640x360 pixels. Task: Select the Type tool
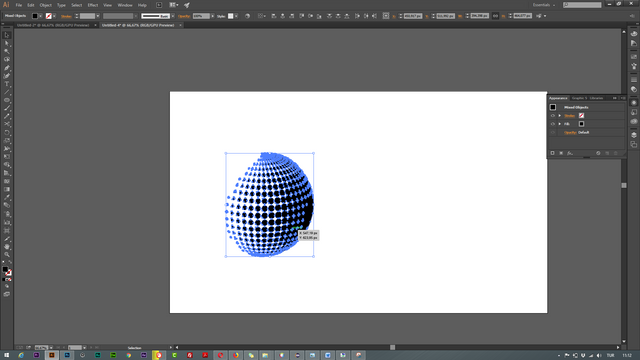coord(7,84)
